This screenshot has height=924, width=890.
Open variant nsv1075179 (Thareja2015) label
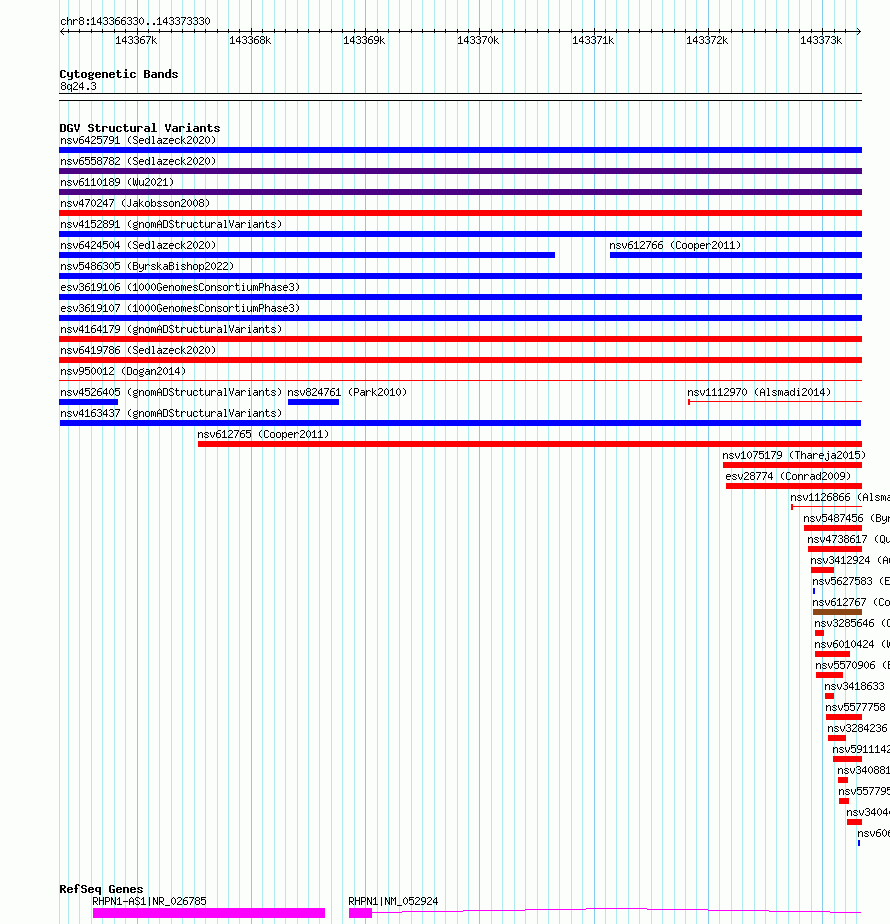(794, 456)
